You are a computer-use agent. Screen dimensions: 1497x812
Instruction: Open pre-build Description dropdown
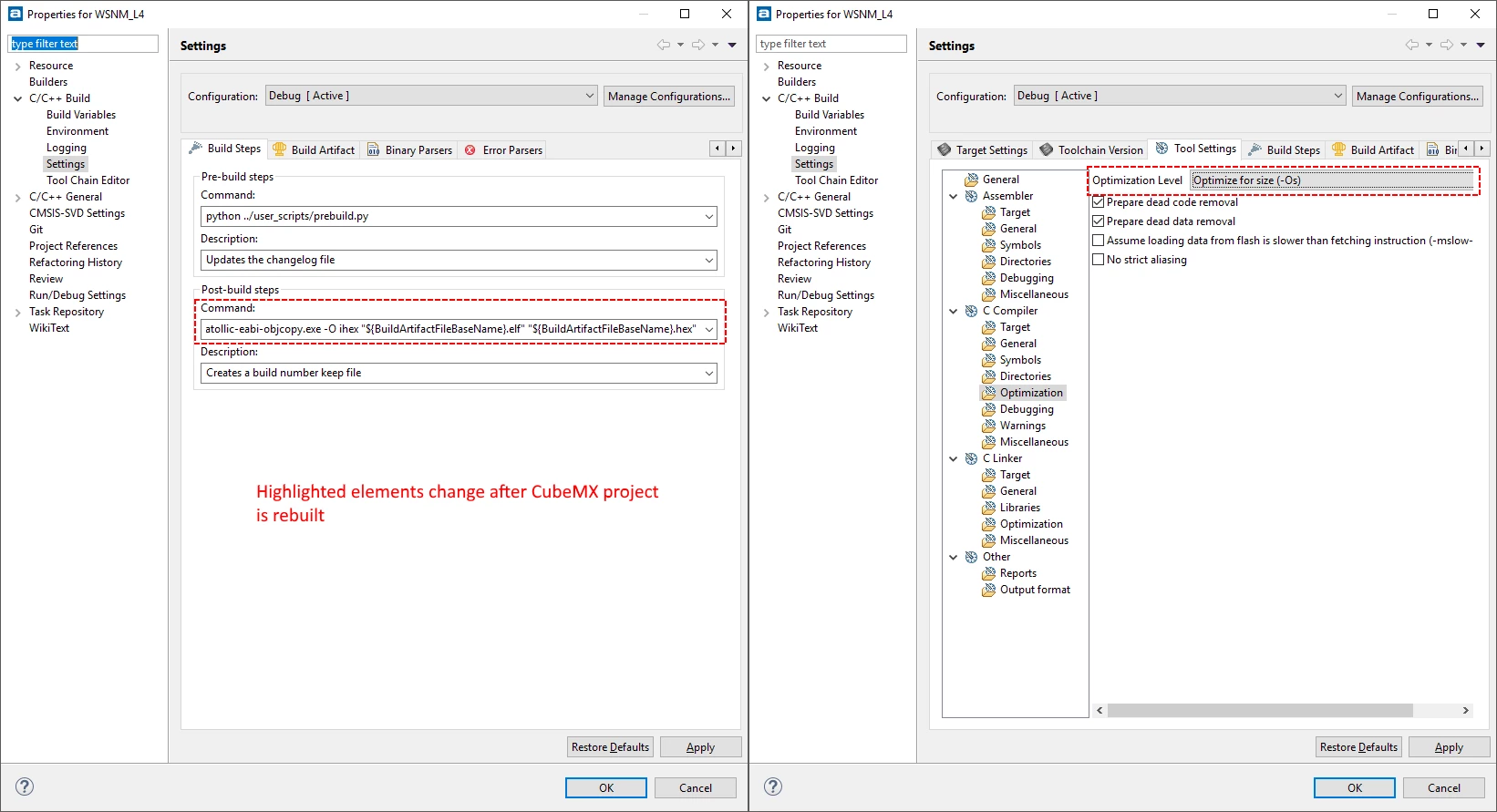pyautogui.click(x=708, y=260)
